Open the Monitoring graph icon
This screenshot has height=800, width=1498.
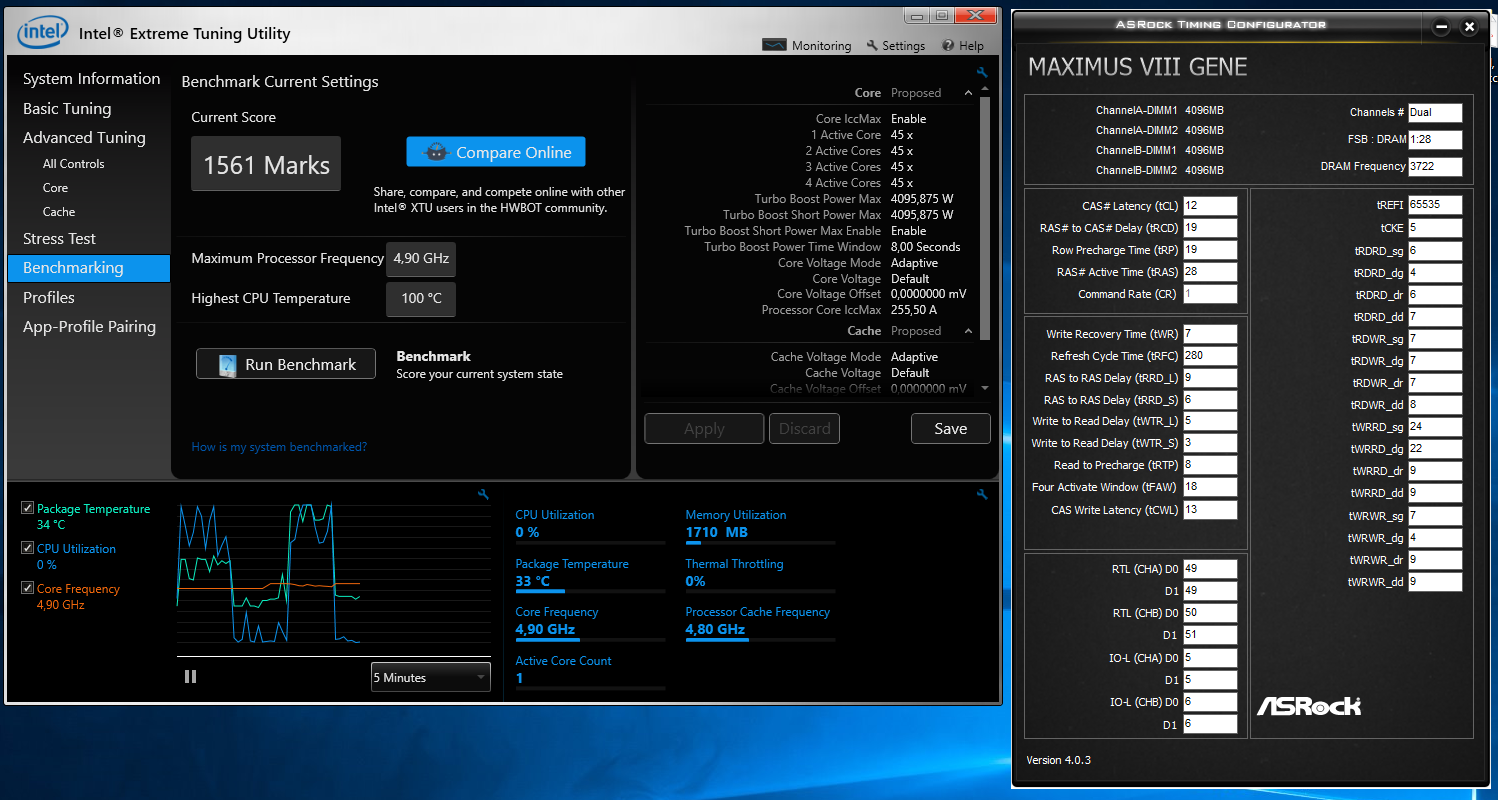pos(774,45)
